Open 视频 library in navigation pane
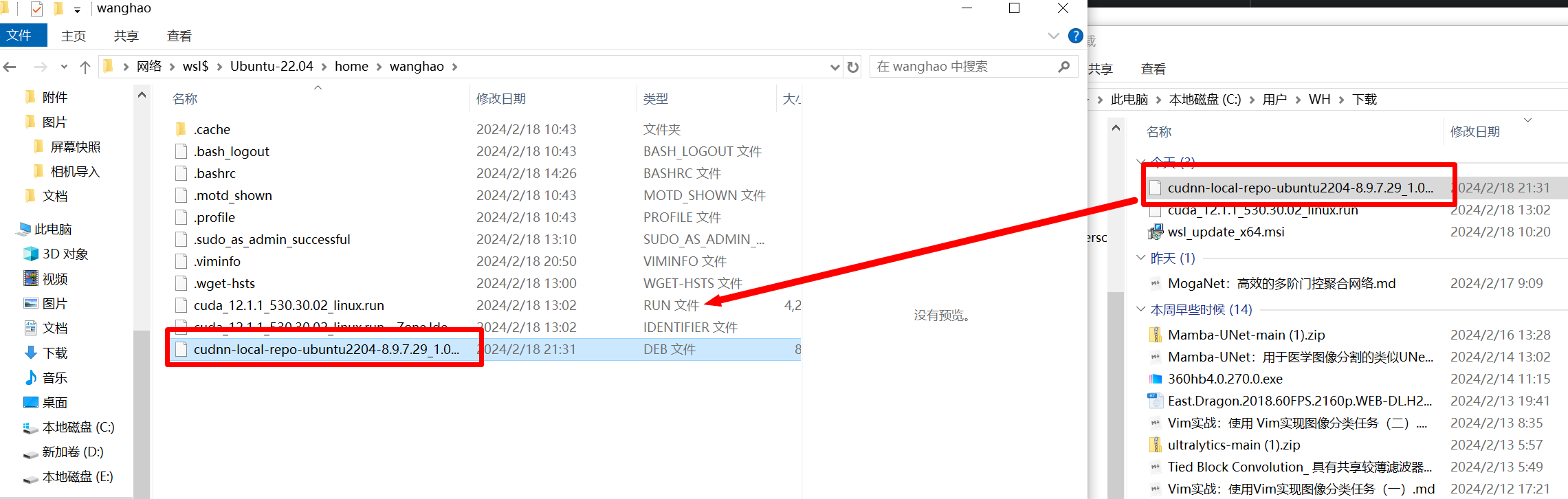Viewport: 1568px width, 499px height. (x=54, y=279)
